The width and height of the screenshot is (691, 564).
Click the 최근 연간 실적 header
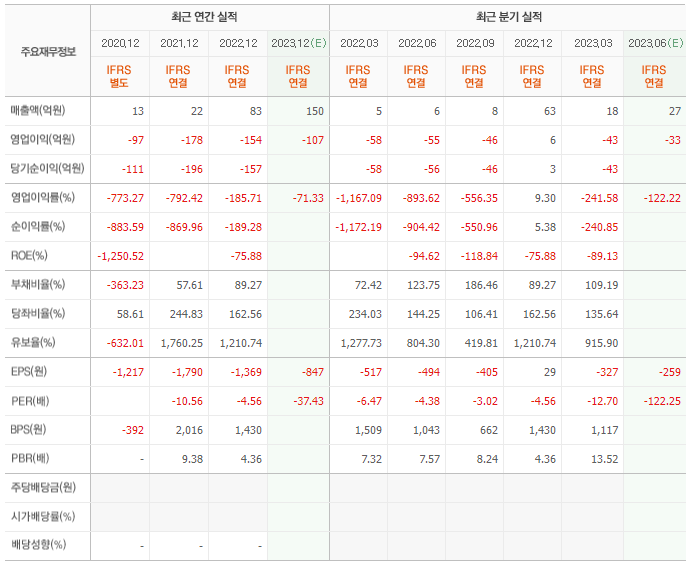click(204, 17)
